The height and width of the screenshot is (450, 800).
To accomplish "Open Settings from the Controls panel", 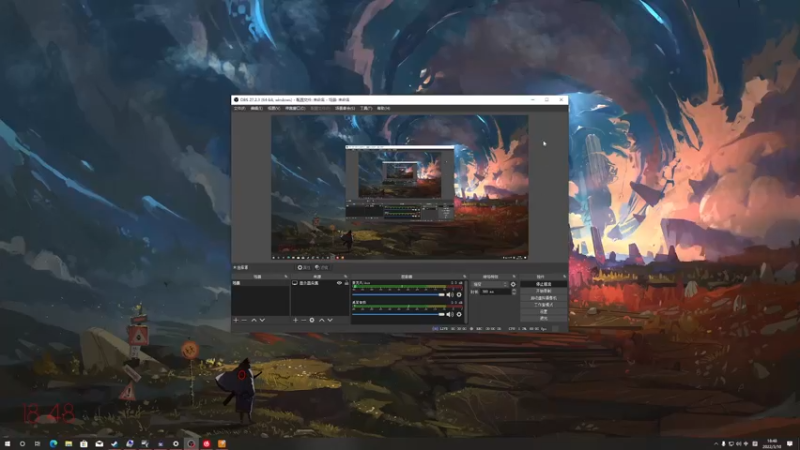I will 543,311.
